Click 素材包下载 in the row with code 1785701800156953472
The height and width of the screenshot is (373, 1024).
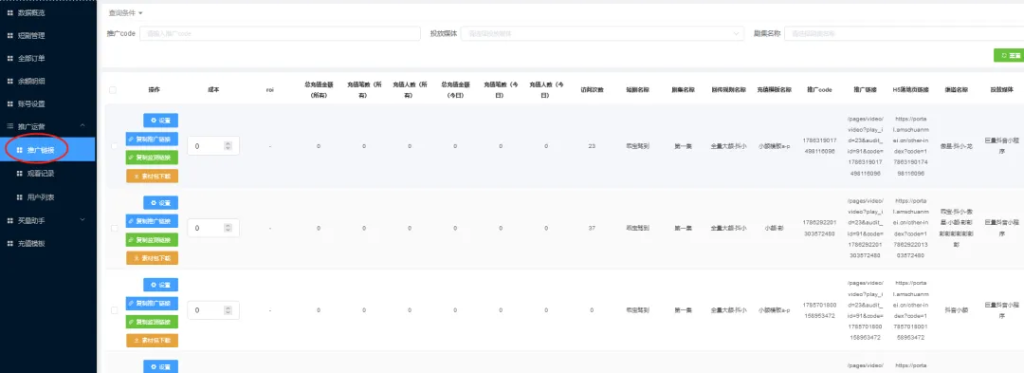pyautogui.click(x=152, y=340)
